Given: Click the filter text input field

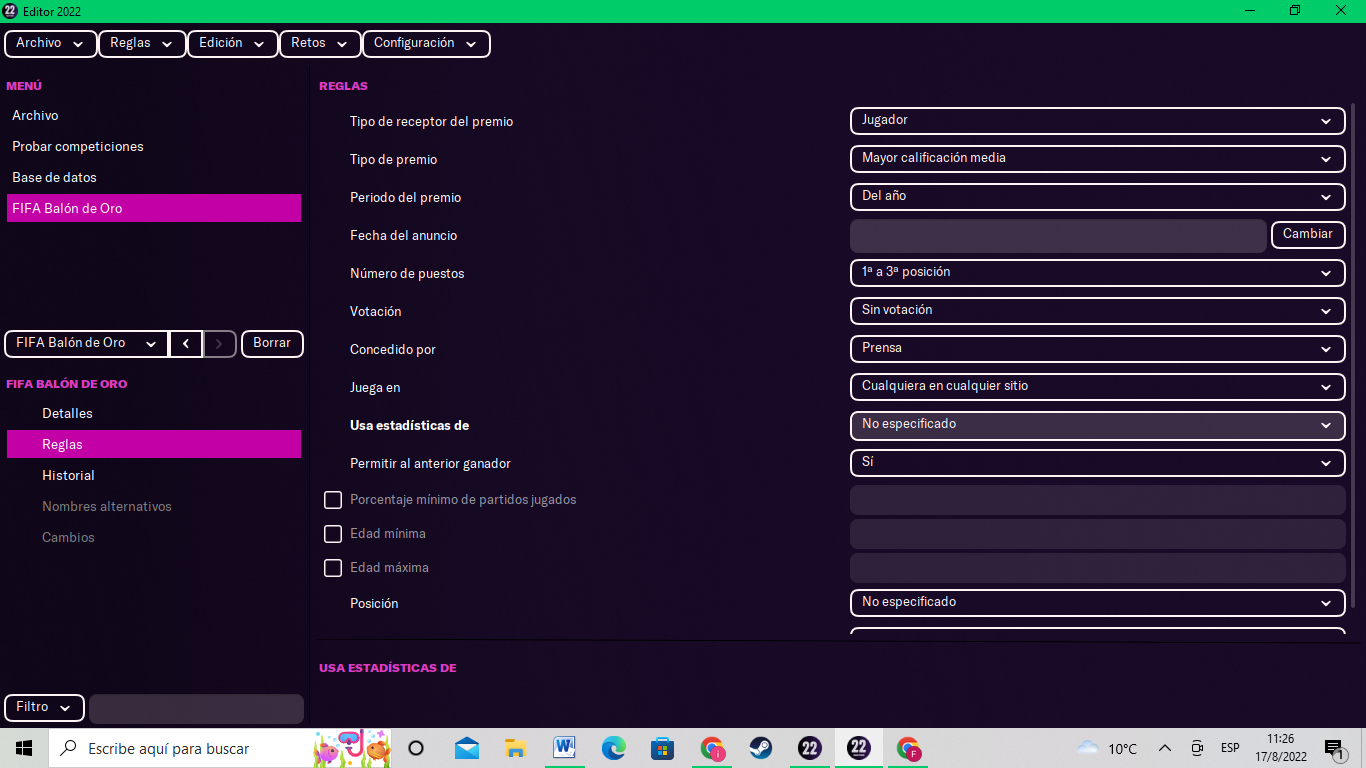Looking at the screenshot, I should tap(196, 709).
